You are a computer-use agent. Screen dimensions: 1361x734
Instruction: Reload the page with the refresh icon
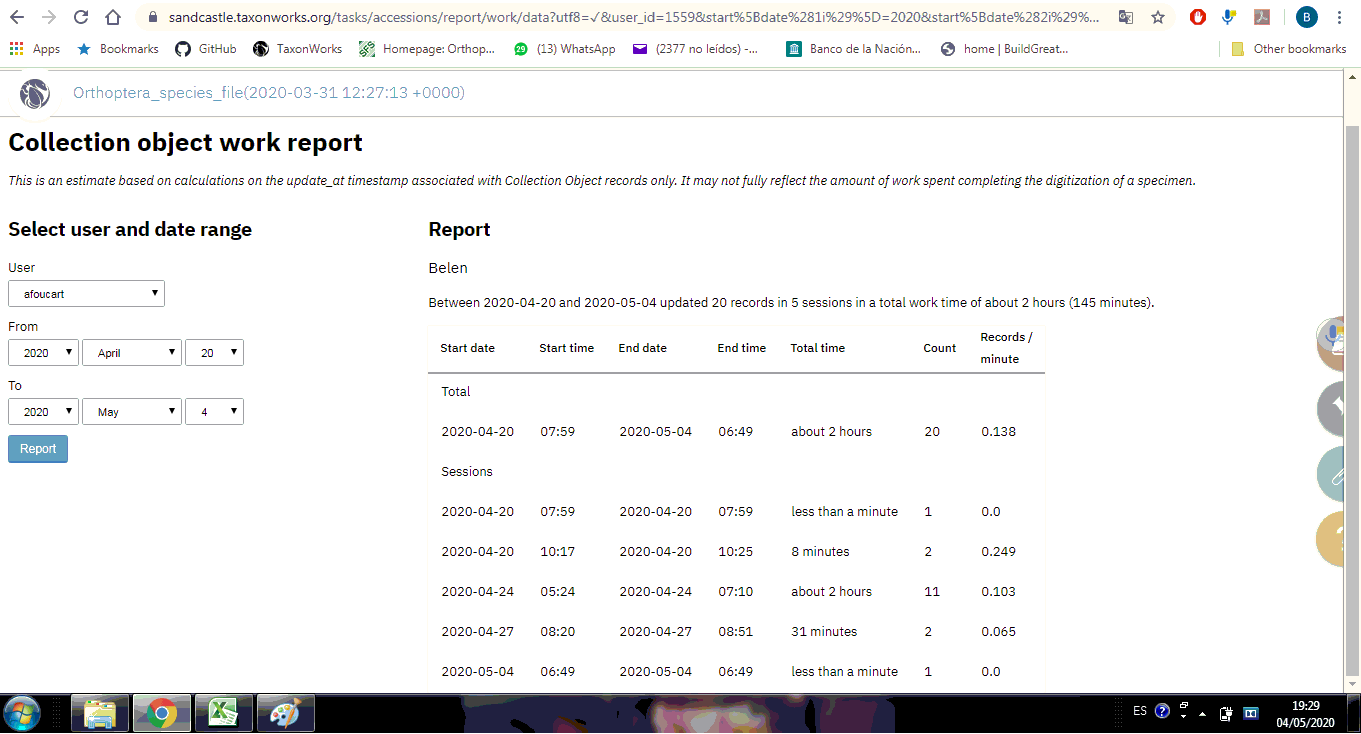(79, 17)
